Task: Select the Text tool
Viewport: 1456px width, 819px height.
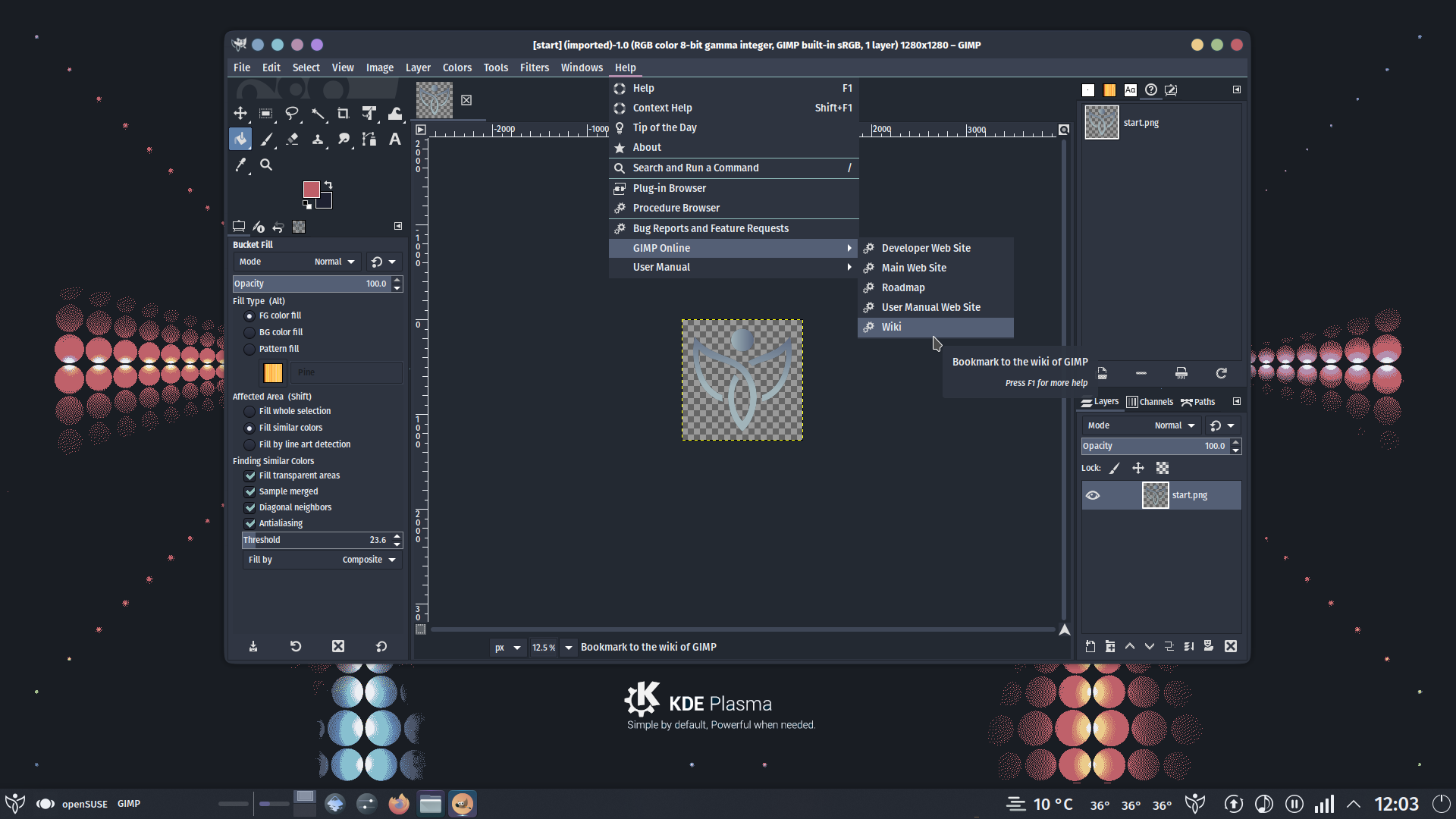Action: coord(395,139)
